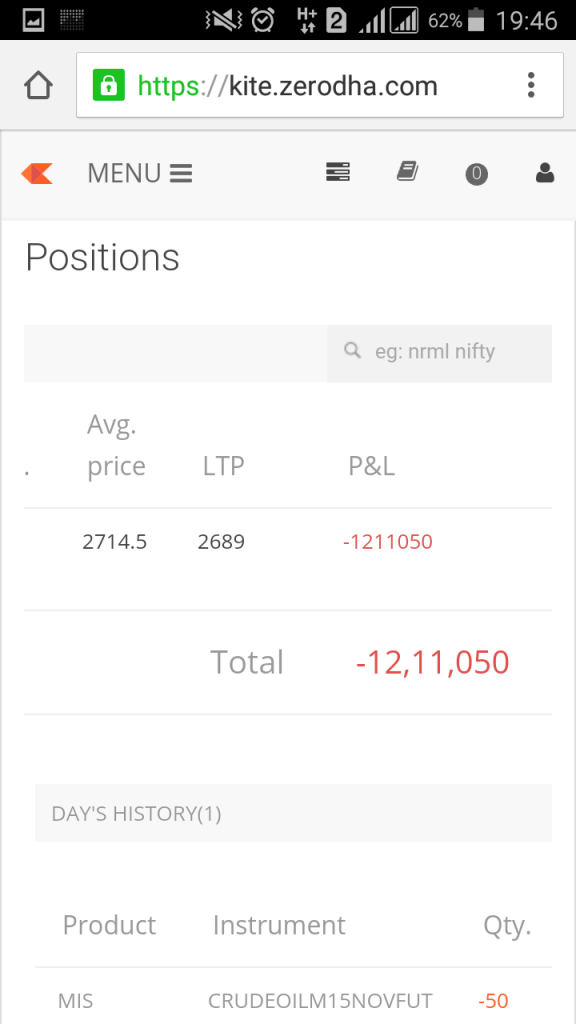Screen dimensions: 576x1024
Task: Tap the browser home icon
Action: coord(37,86)
